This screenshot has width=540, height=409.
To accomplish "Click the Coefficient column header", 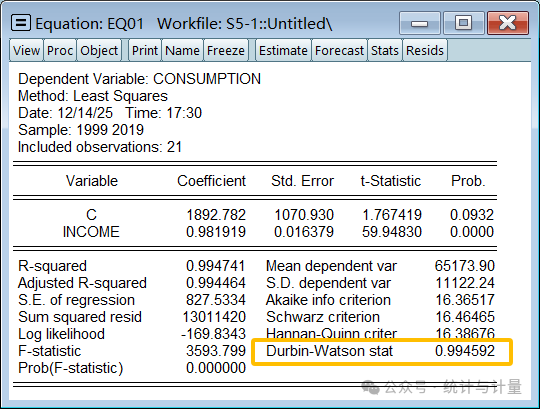I will click(211, 181).
